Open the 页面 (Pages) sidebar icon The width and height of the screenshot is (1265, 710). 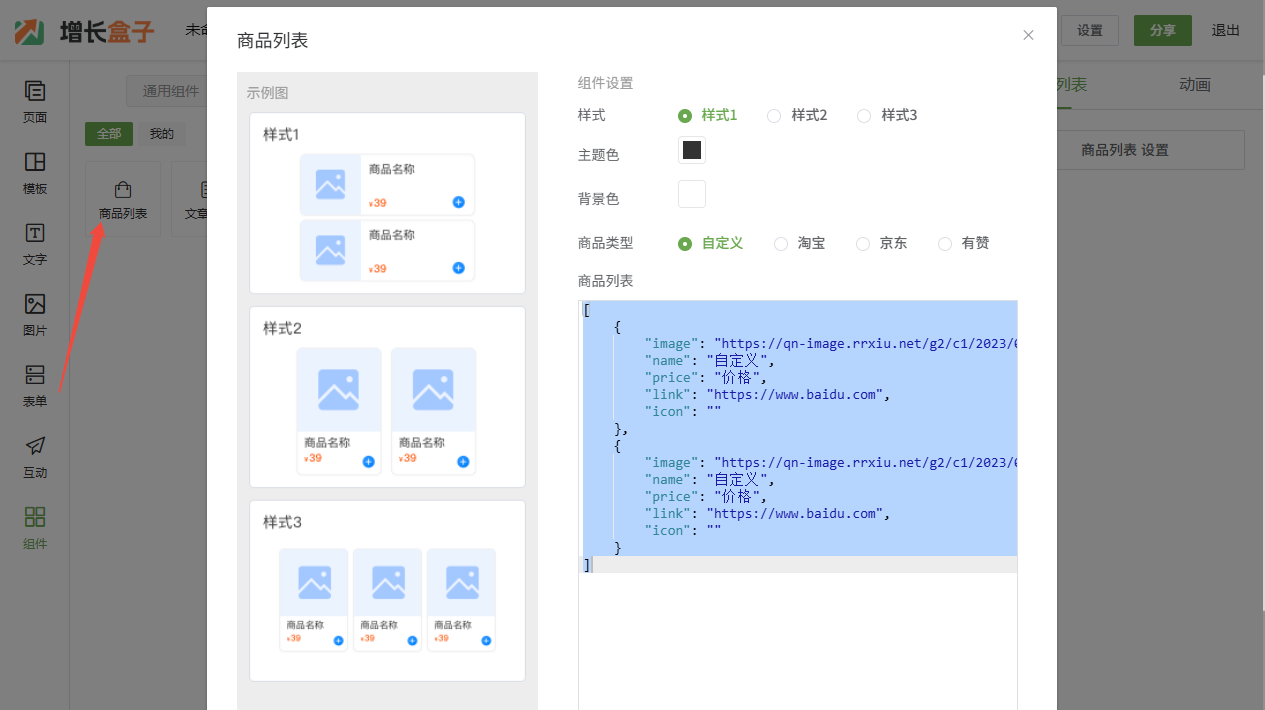click(35, 102)
